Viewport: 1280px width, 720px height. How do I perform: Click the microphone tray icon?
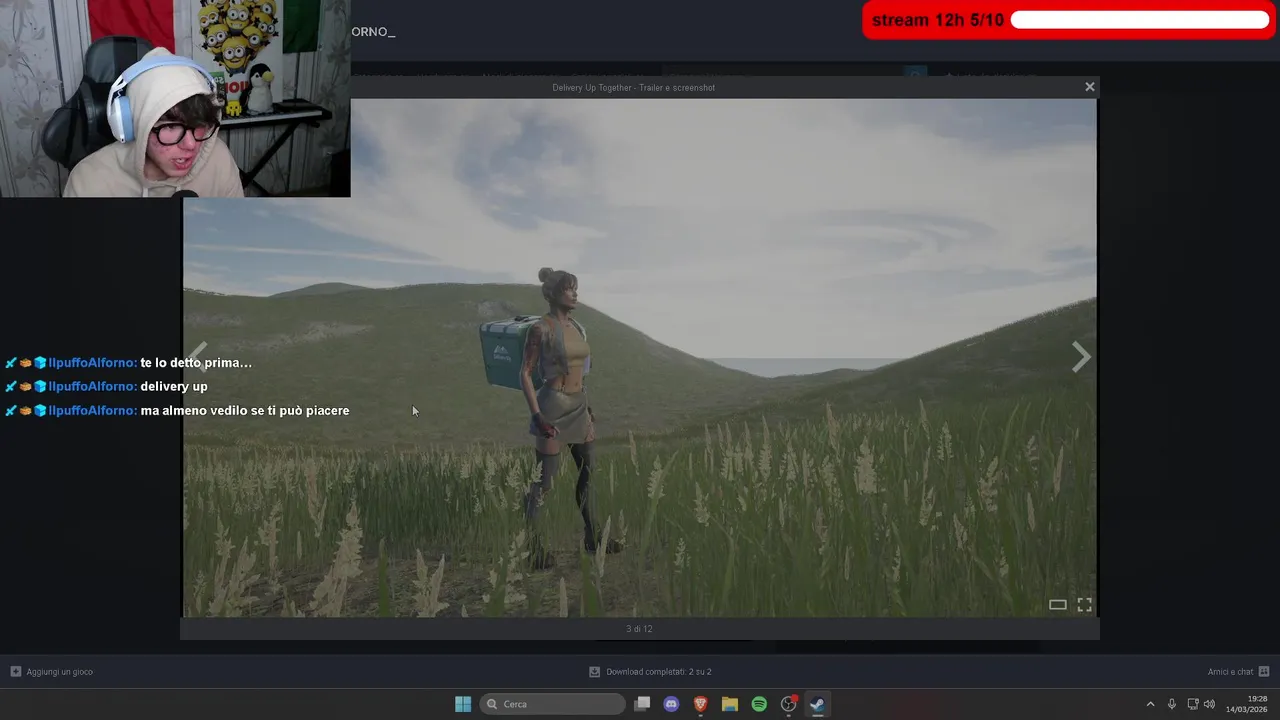(x=1172, y=704)
